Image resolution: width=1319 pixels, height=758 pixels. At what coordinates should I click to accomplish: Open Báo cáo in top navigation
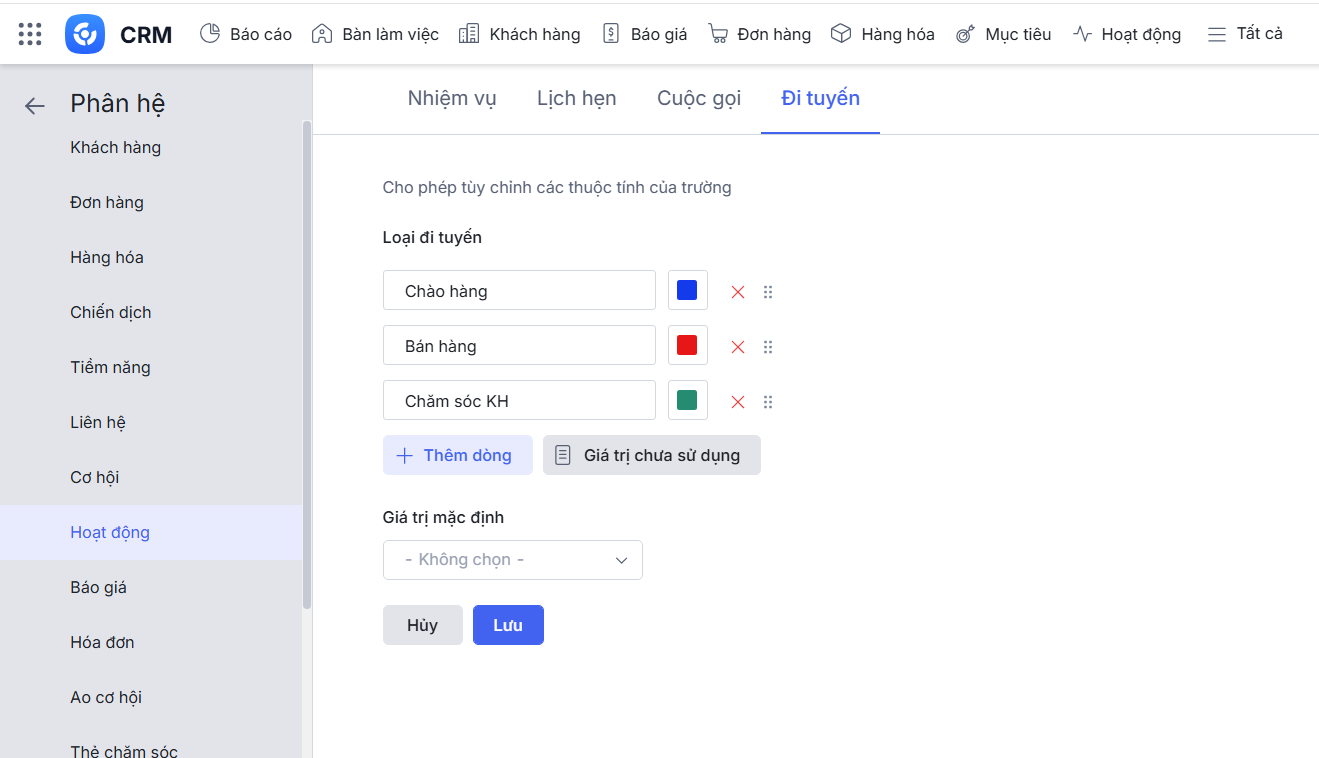[246, 34]
